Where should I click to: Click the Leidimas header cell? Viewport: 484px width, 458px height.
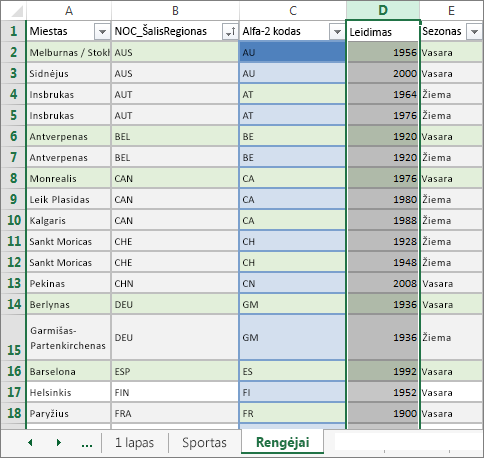[x=383, y=32]
